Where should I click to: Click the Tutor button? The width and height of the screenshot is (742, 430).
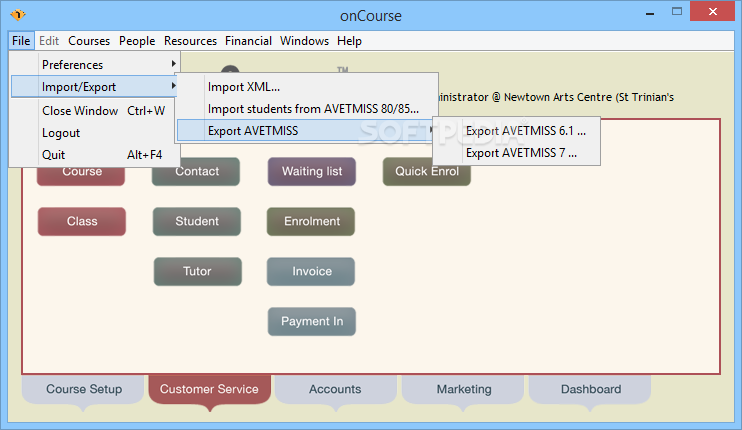(198, 272)
